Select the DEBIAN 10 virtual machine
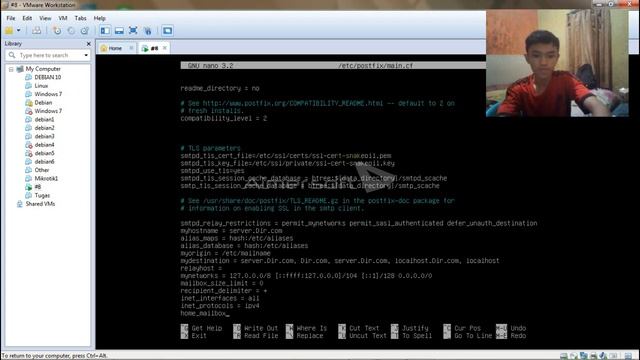Image resolution: width=640 pixels, height=360 pixels. [x=48, y=77]
